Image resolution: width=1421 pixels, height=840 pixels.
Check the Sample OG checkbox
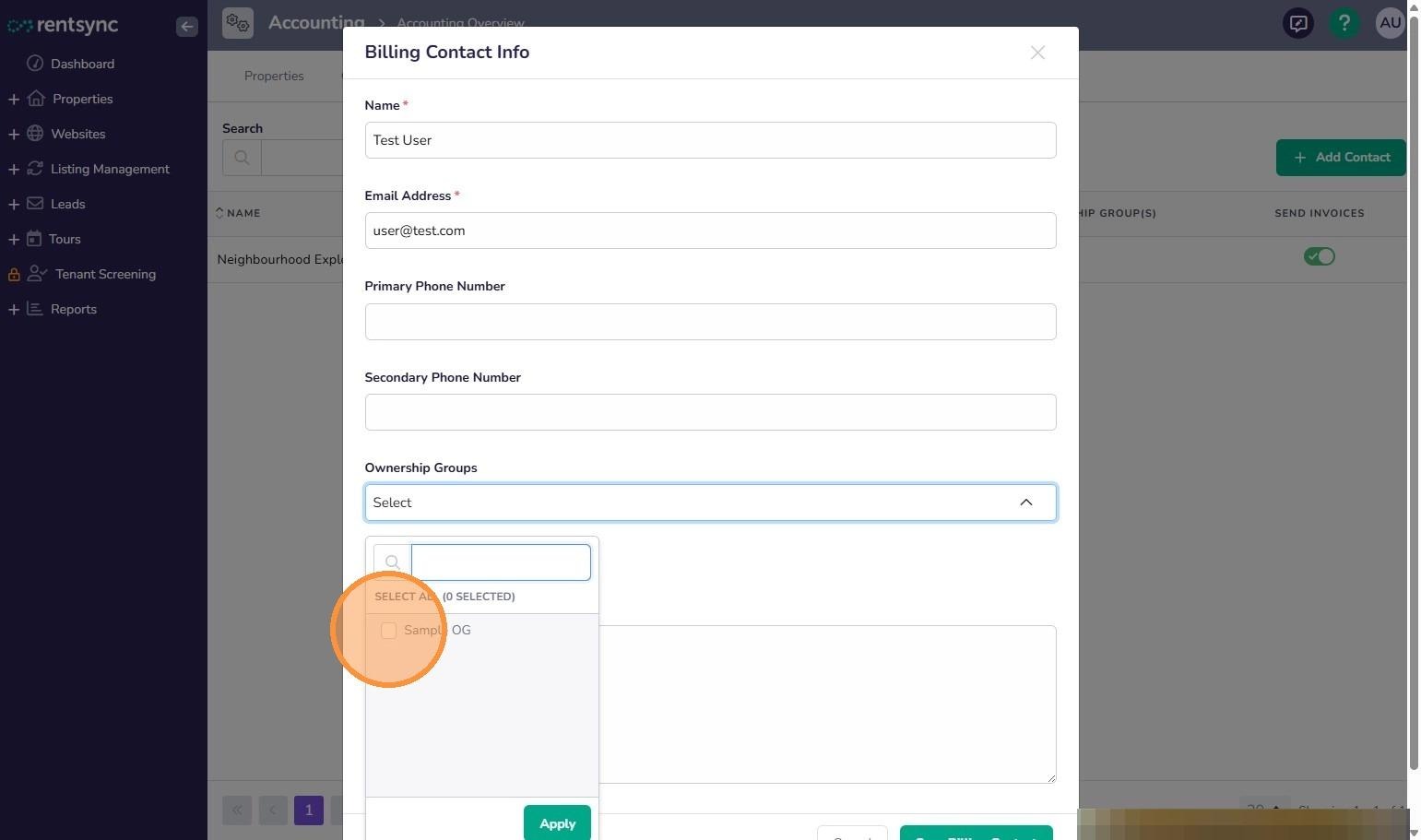coord(388,631)
